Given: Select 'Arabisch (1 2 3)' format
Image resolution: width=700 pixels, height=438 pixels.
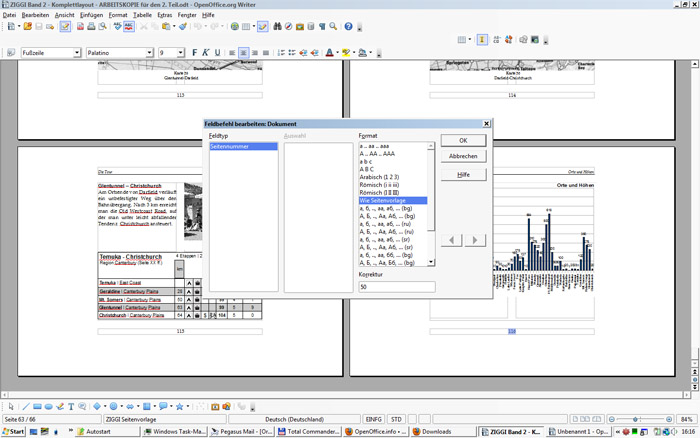Looking at the screenshot, I should 380,177.
